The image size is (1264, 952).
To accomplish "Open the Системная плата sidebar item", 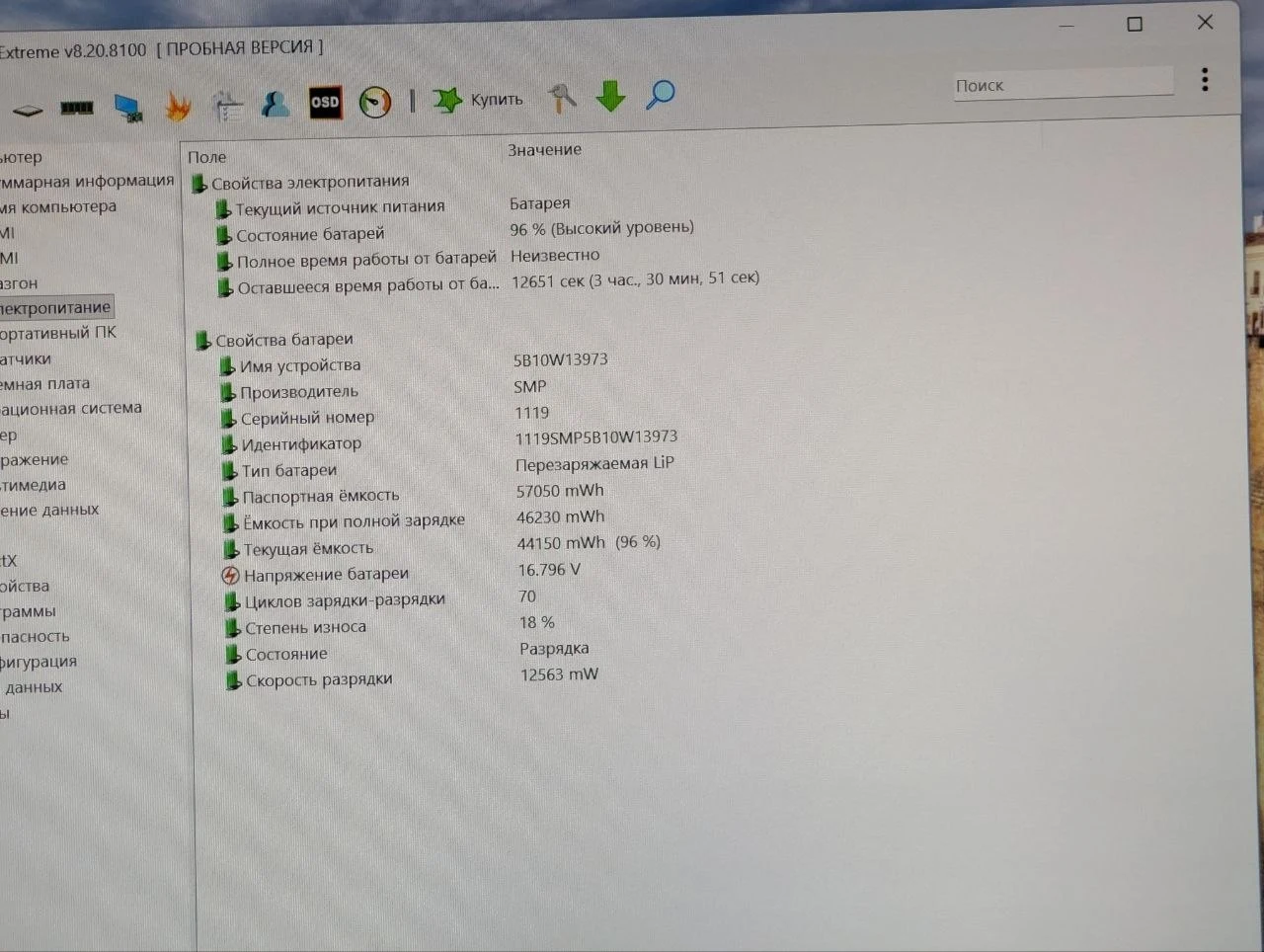I will click(44, 383).
